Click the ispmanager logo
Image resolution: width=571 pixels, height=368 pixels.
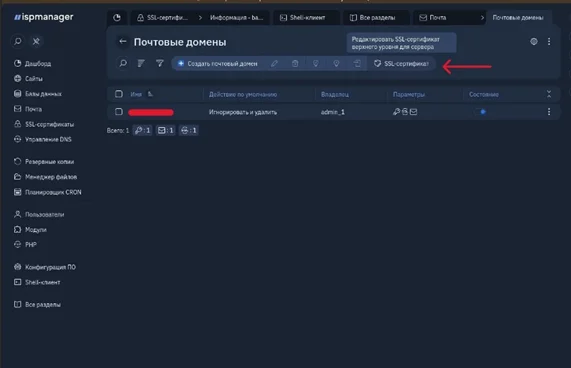(44, 17)
